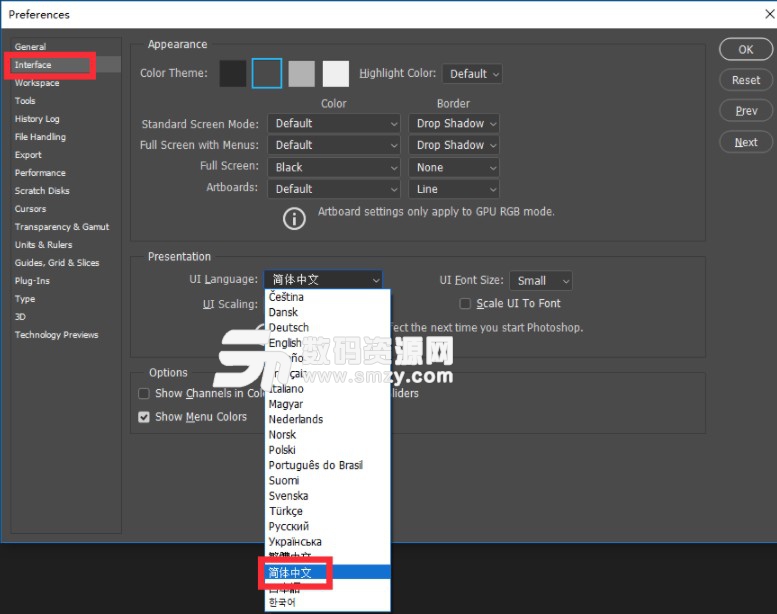This screenshot has height=614, width=777.
Task: Open the Highlight Color dropdown
Action: (474, 73)
